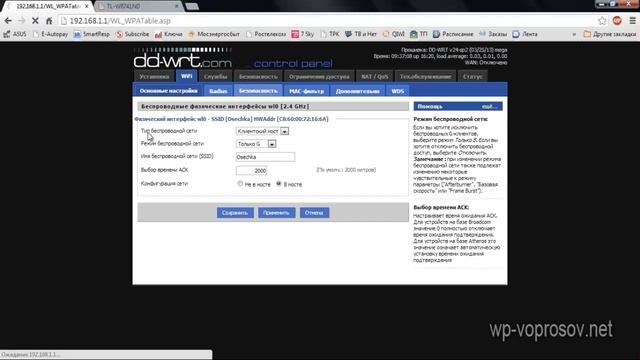Open the Заказы bookmark

493,34
